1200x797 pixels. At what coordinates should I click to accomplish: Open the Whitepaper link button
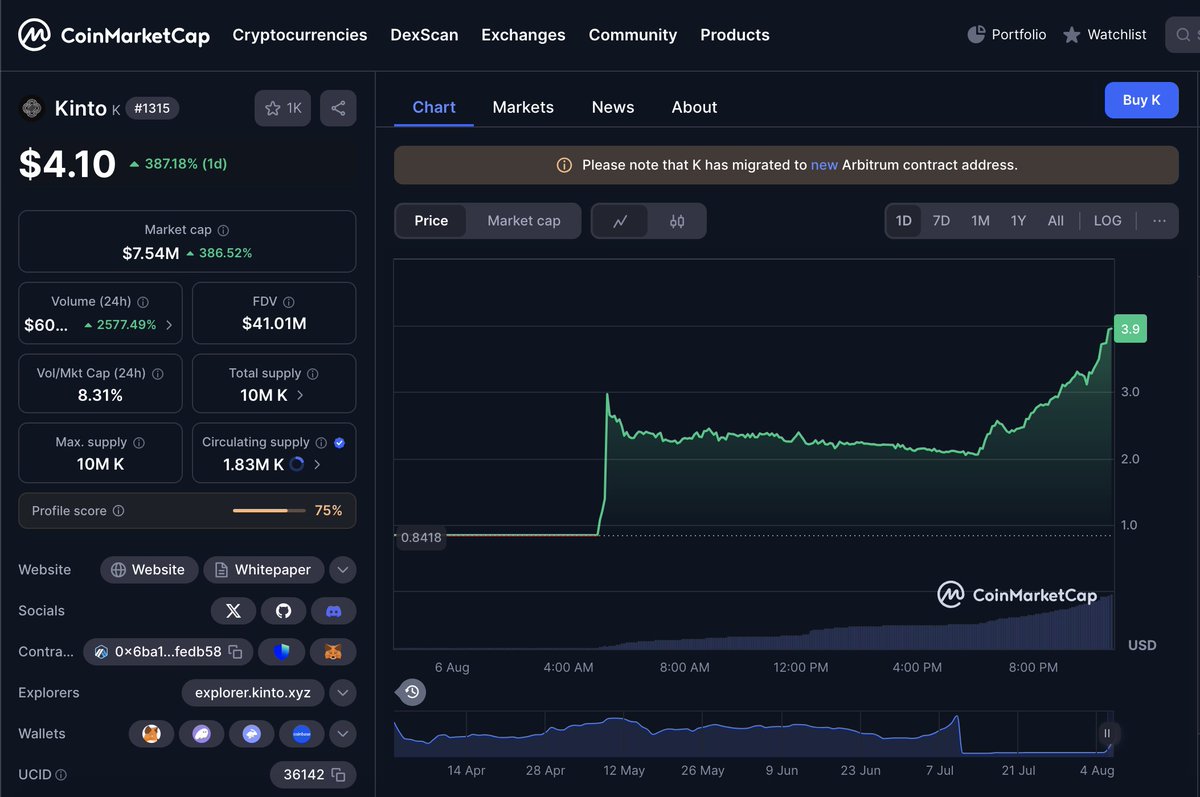pos(264,570)
